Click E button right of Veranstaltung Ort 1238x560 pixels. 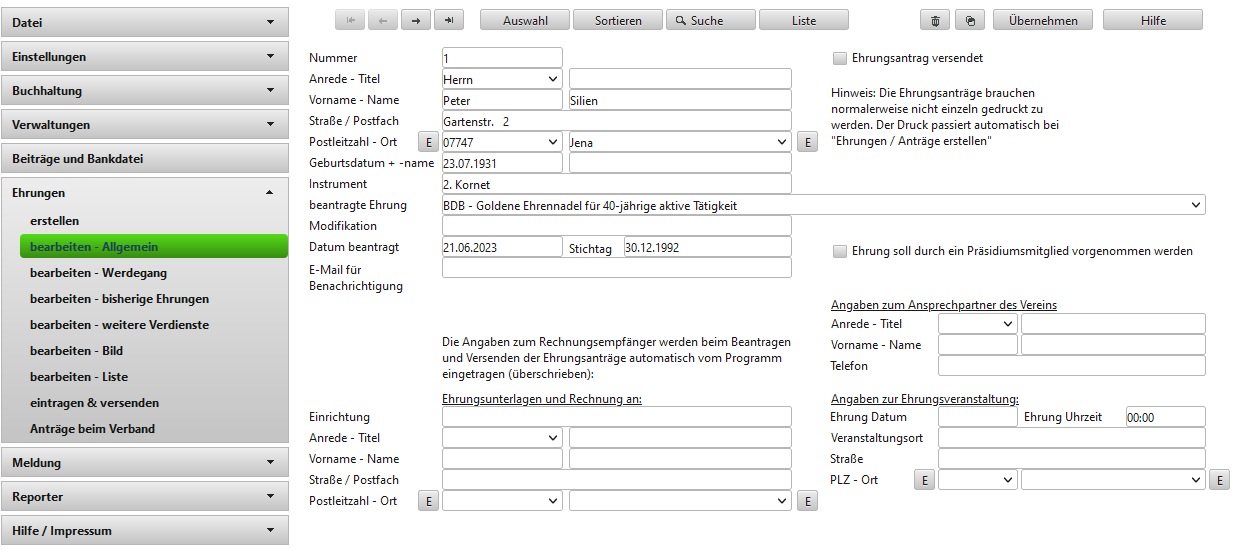tap(1219, 480)
